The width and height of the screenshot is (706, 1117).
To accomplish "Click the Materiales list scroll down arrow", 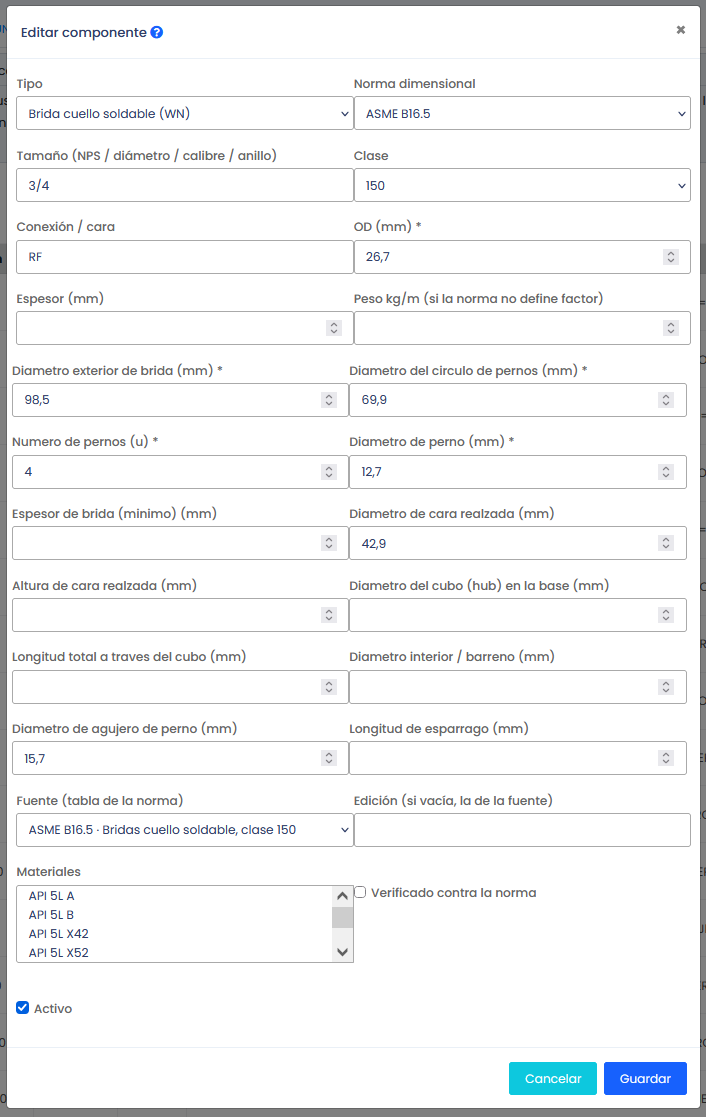I will click(x=342, y=952).
